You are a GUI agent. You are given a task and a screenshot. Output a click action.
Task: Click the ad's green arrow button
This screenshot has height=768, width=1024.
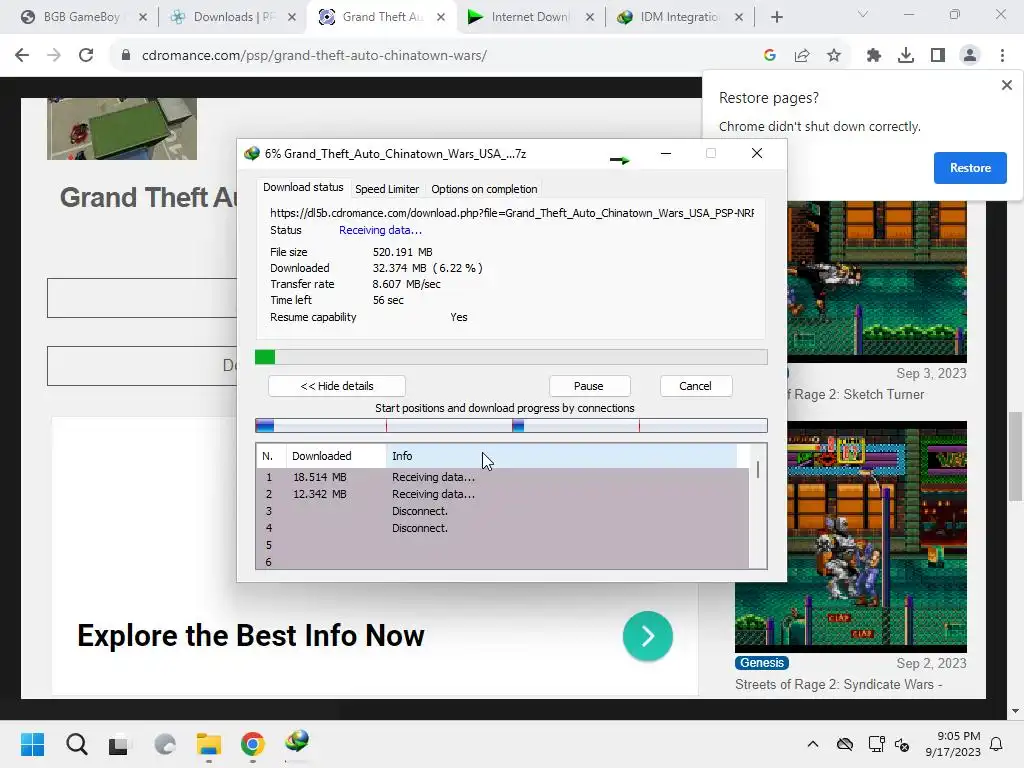pyautogui.click(x=647, y=636)
